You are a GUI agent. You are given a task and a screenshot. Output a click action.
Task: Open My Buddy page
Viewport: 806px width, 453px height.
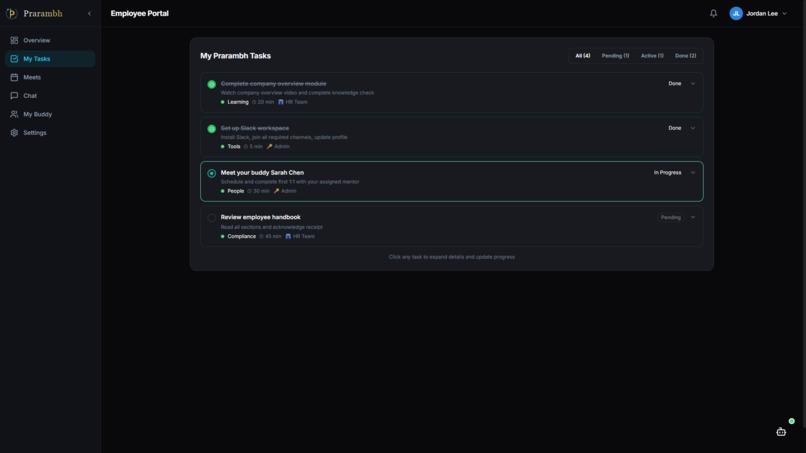click(50, 114)
